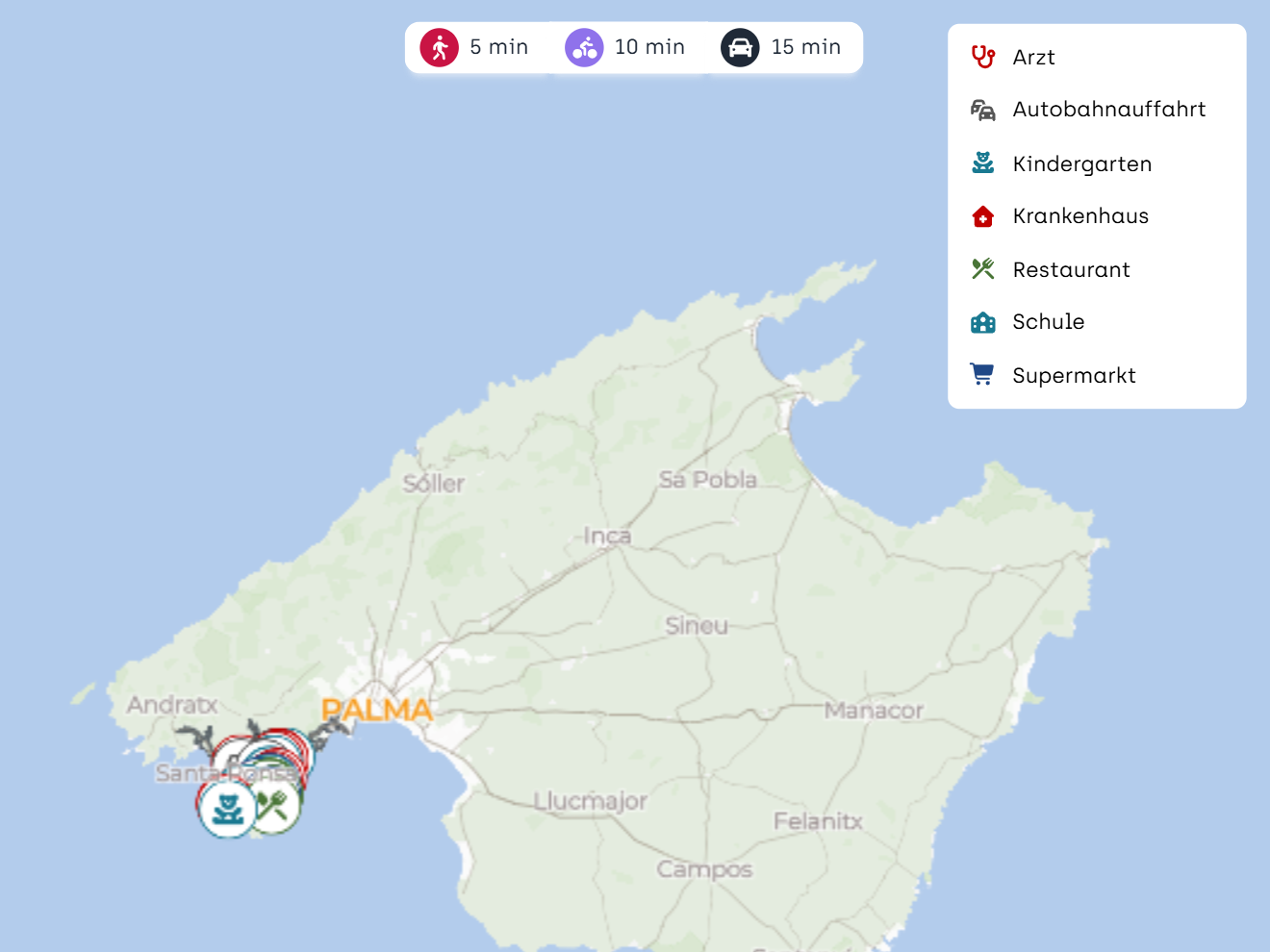Toggle the "5 min" text label
The width and height of the screenshot is (1270, 952).
(498, 47)
